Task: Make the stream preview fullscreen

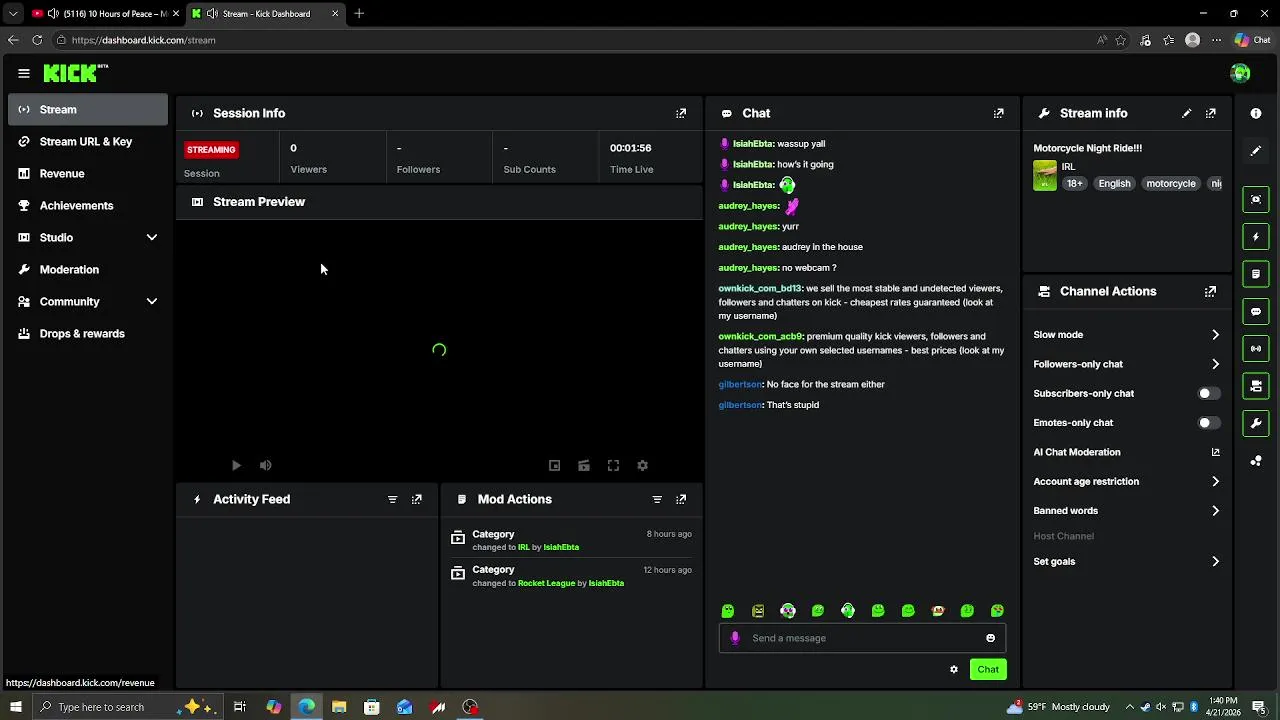Action: point(613,466)
